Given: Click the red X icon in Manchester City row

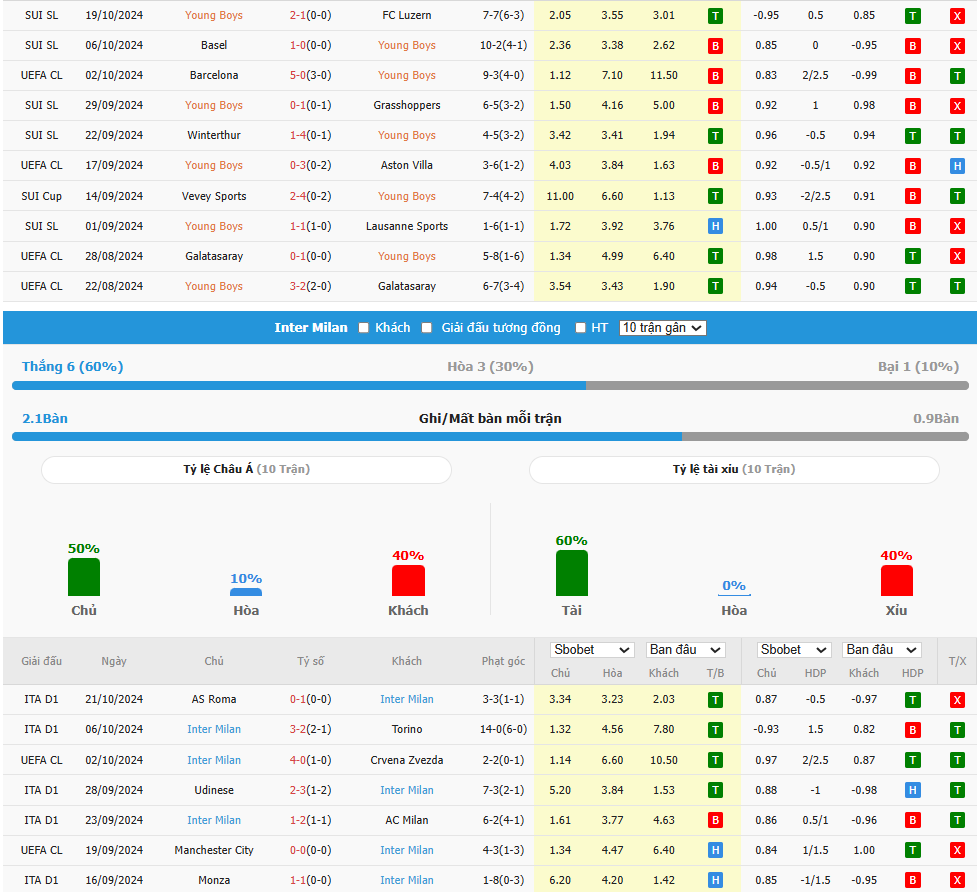Looking at the screenshot, I should 957,851.
